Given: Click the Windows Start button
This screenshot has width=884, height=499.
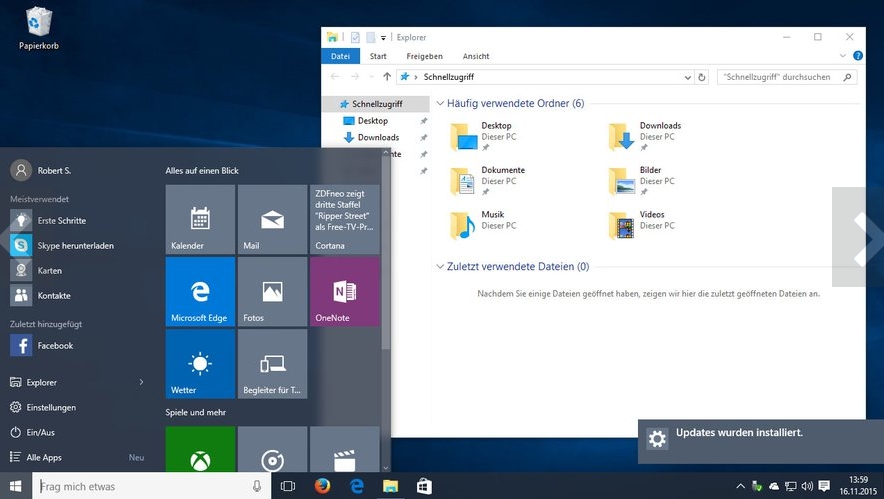Looking at the screenshot, I should click(16, 485).
